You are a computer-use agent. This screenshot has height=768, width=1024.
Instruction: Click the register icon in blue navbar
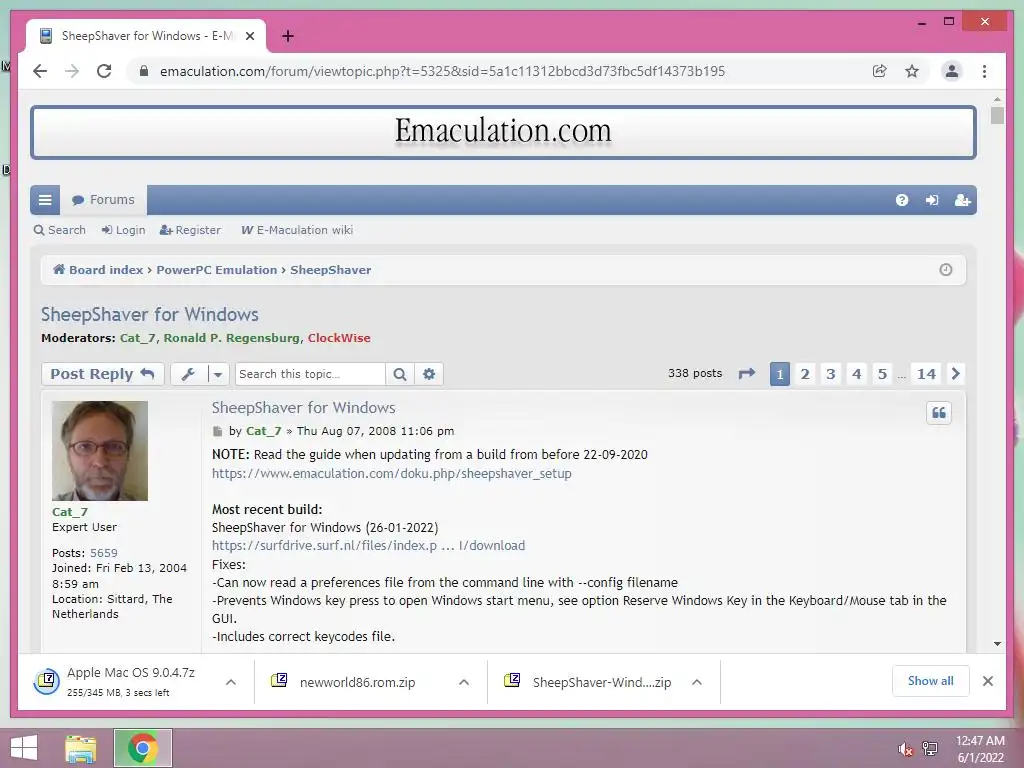(963, 200)
